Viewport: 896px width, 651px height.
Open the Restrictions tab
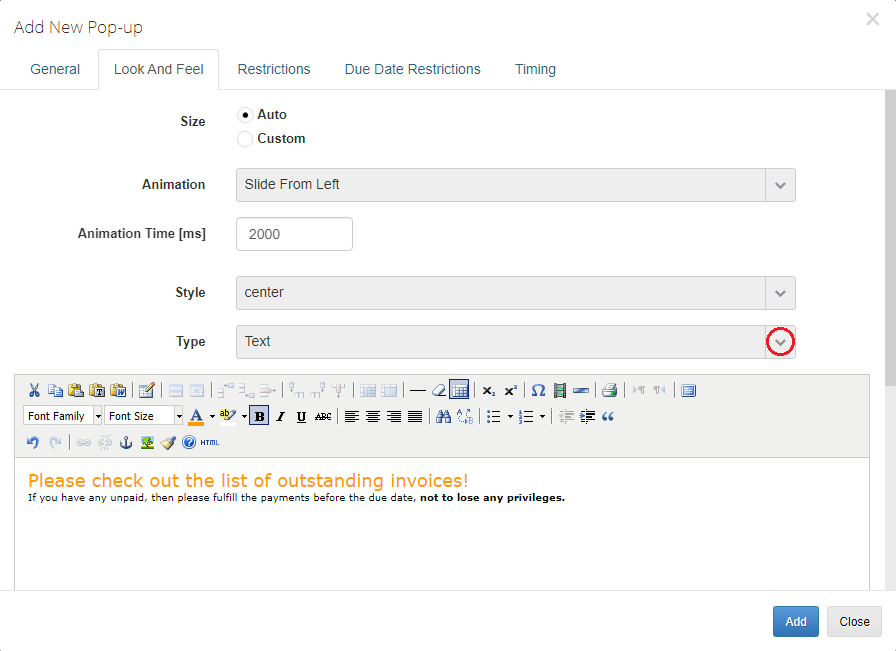pyautogui.click(x=274, y=69)
